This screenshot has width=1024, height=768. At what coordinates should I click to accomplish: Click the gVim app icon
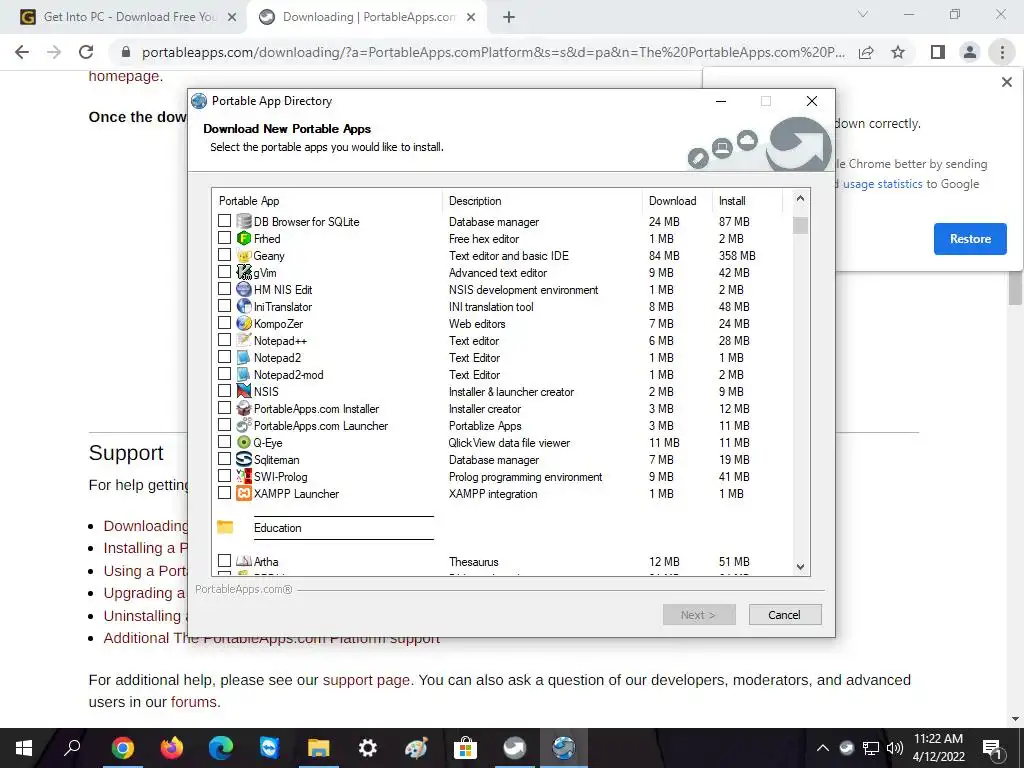244,272
